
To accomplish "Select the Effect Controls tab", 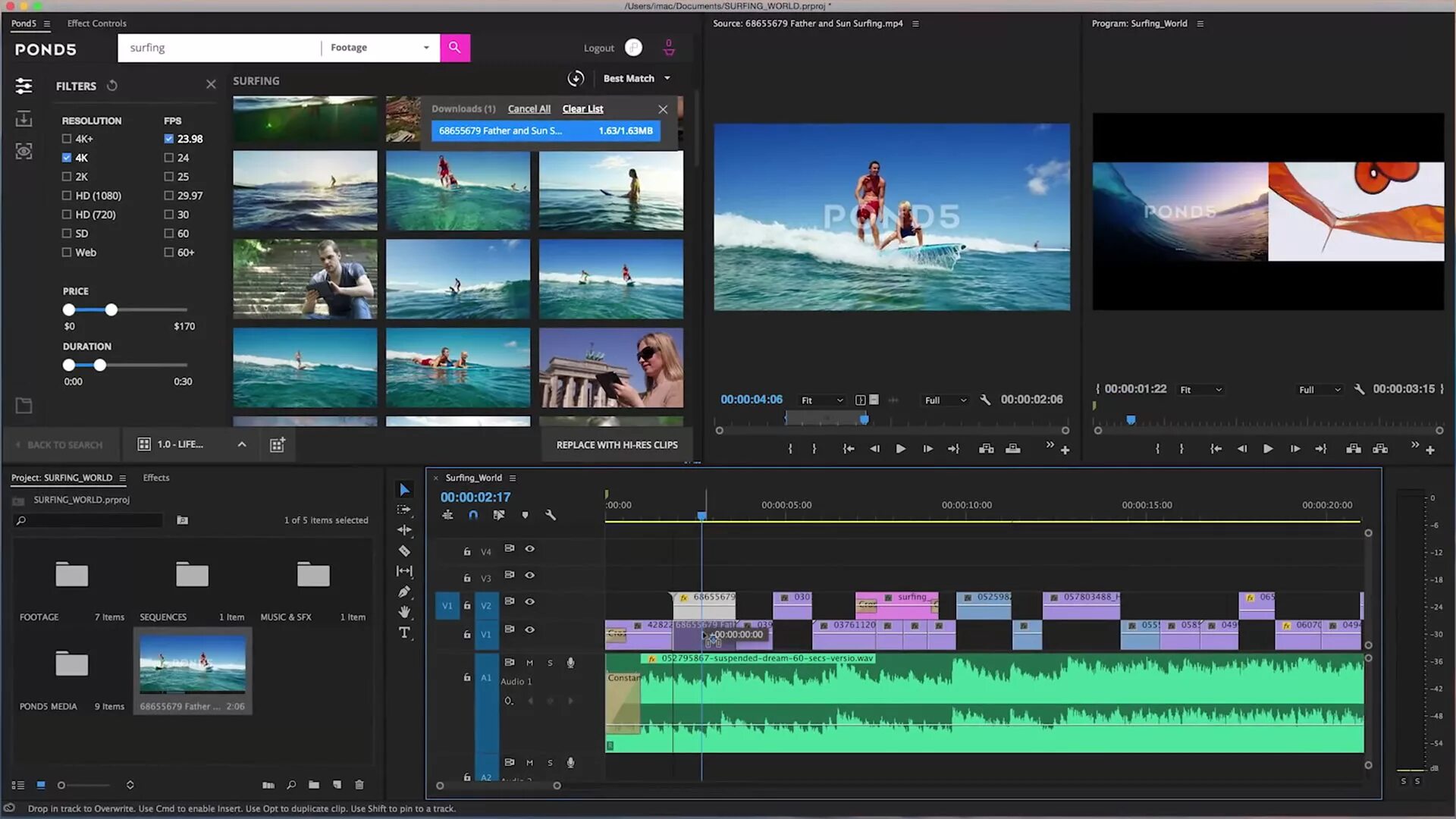I will coord(97,22).
